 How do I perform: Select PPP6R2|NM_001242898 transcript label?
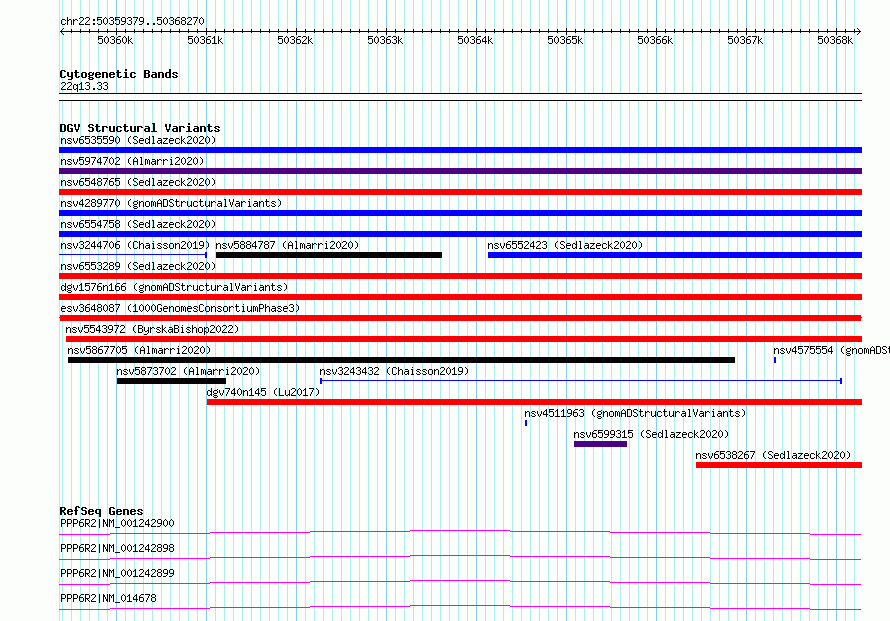pyautogui.click(x=117, y=548)
